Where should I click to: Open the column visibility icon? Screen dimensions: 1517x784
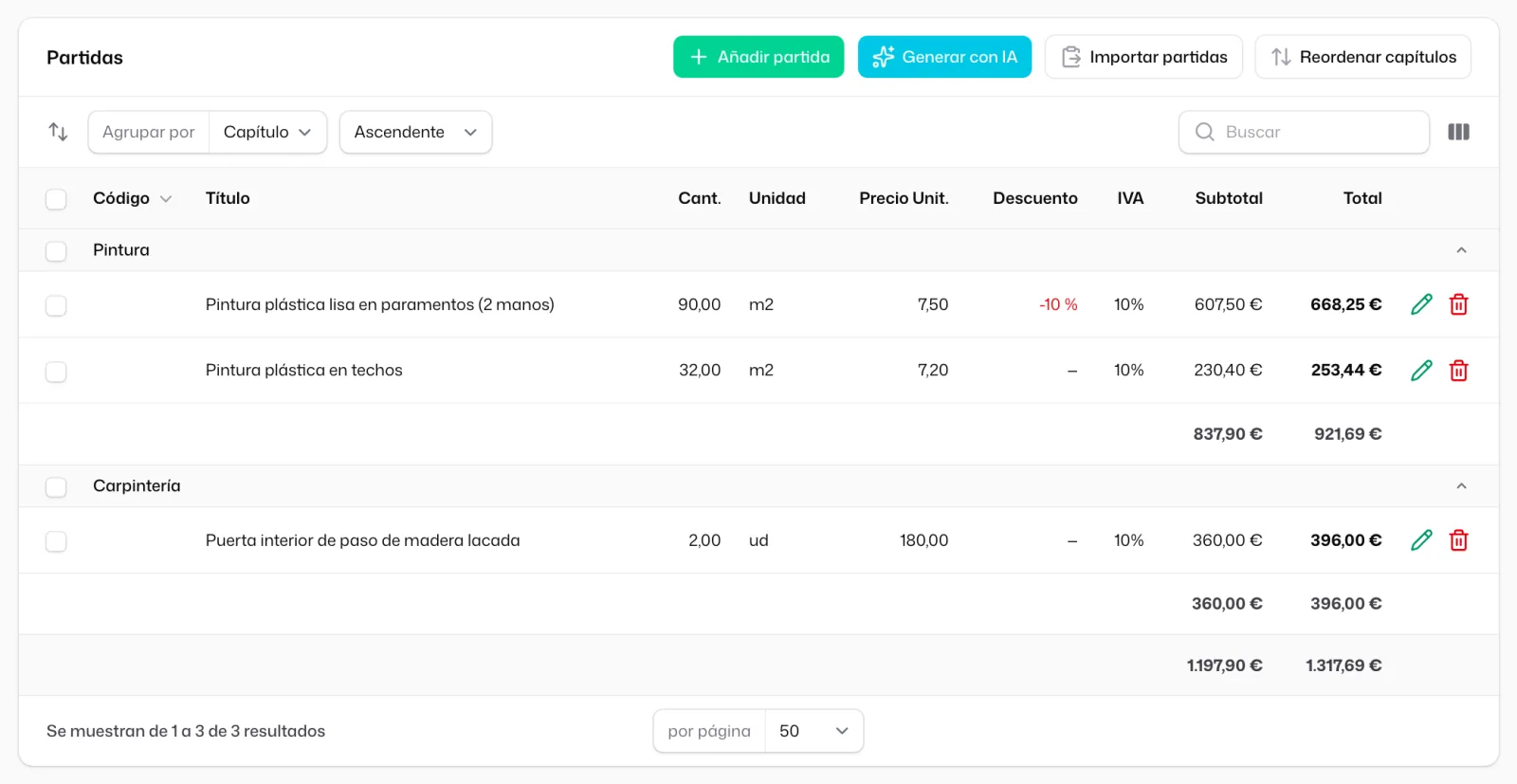tap(1458, 132)
